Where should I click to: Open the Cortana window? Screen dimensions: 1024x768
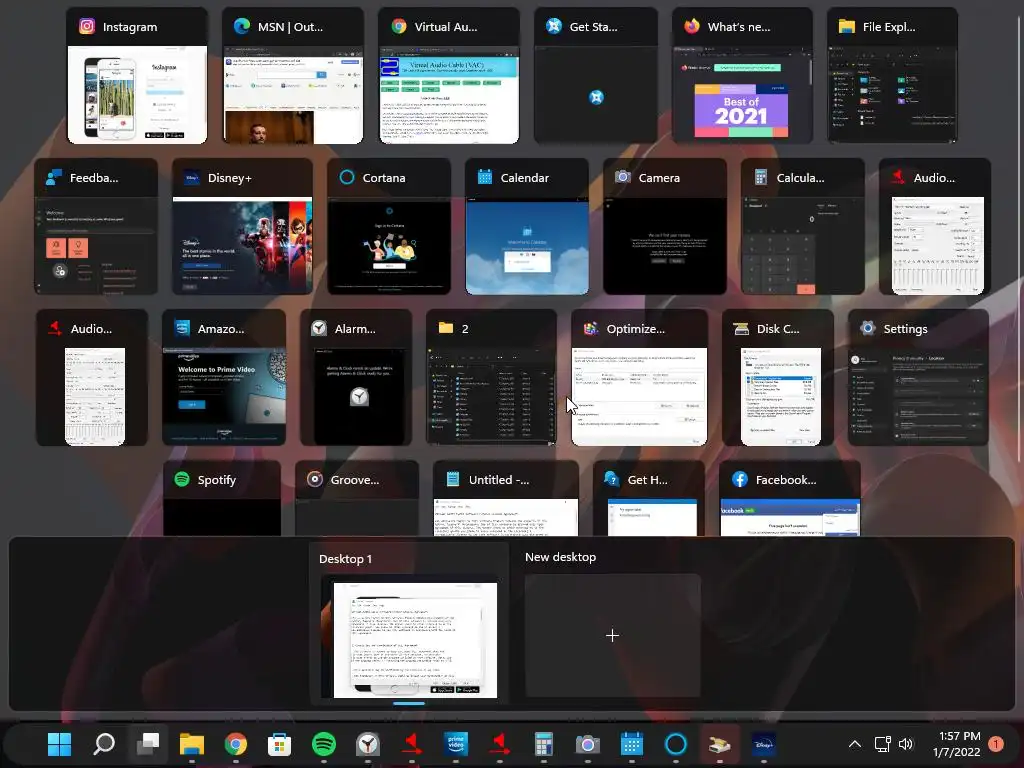[x=389, y=227]
